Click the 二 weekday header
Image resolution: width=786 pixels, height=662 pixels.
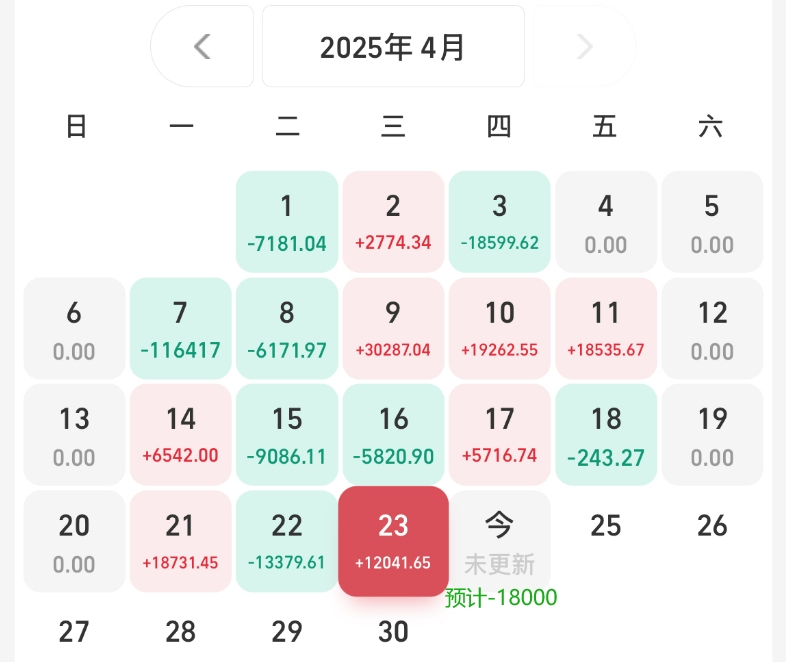click(x=287, y=126)
